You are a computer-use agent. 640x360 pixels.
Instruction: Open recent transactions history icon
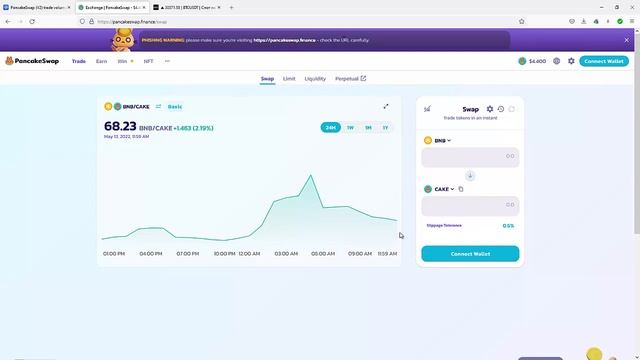(501, 109)
